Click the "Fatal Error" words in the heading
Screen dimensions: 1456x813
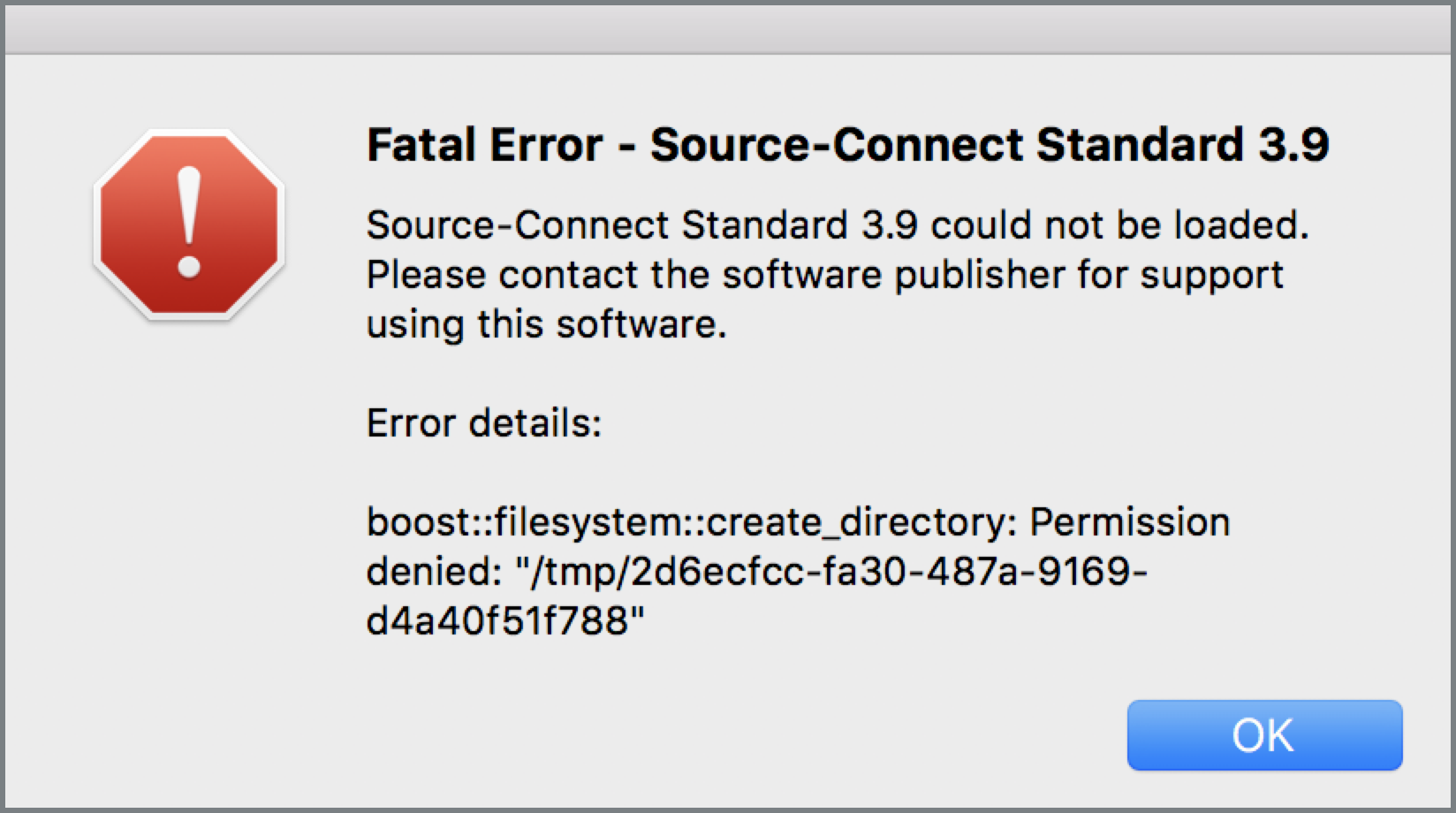[x=484, y=145]
